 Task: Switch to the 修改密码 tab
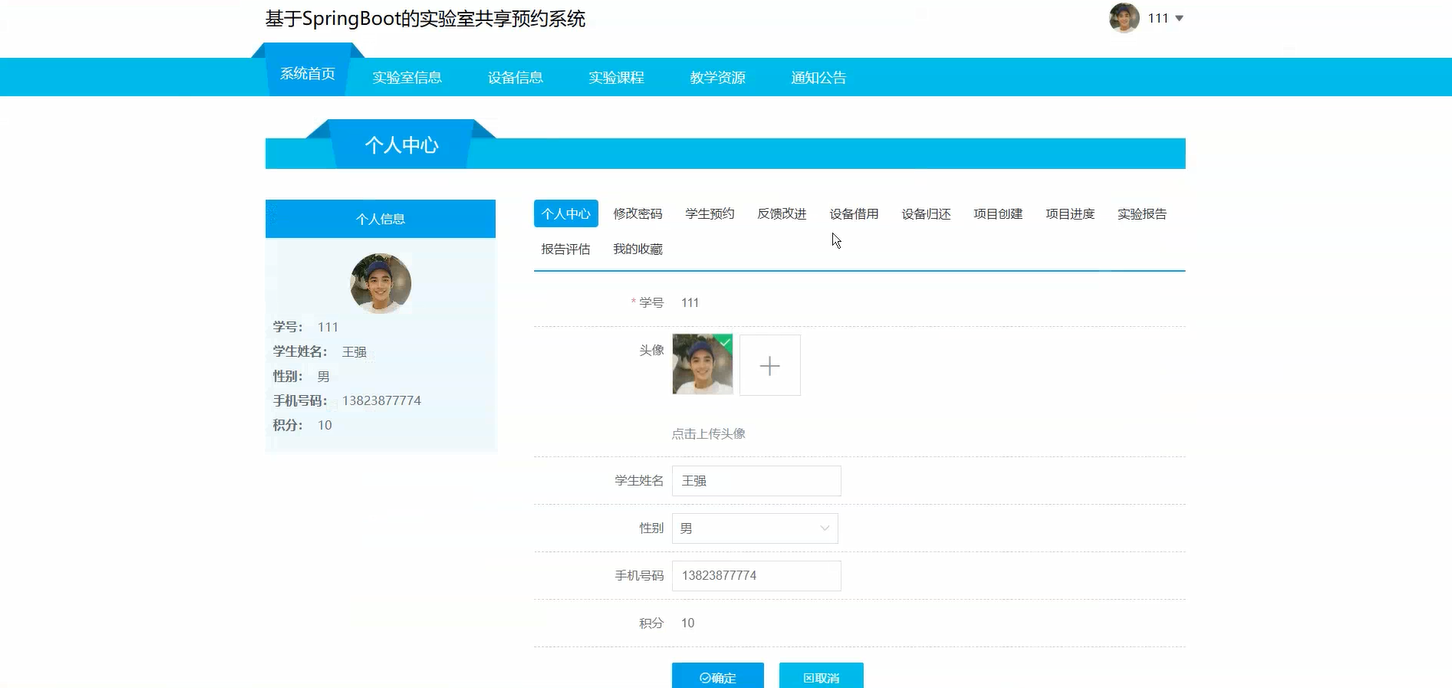[637, 213]
